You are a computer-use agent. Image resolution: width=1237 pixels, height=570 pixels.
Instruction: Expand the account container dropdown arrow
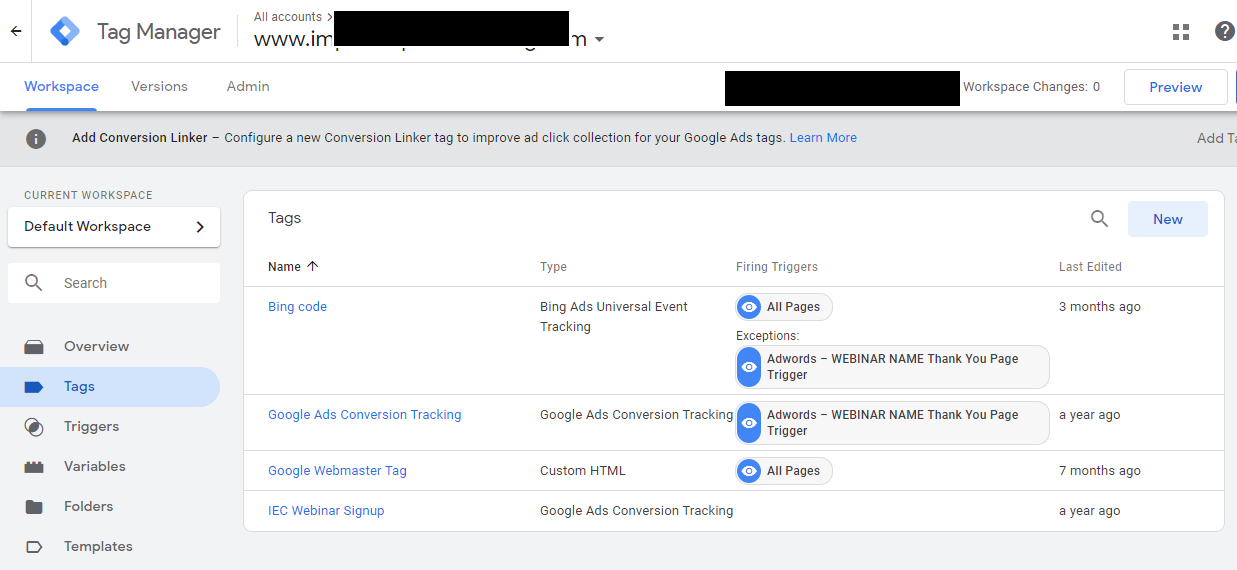click(x=599, y=40)
